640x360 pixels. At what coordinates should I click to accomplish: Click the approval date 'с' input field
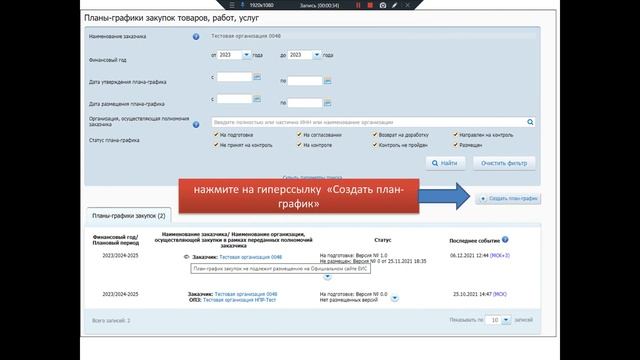click(x=234, y=77)
